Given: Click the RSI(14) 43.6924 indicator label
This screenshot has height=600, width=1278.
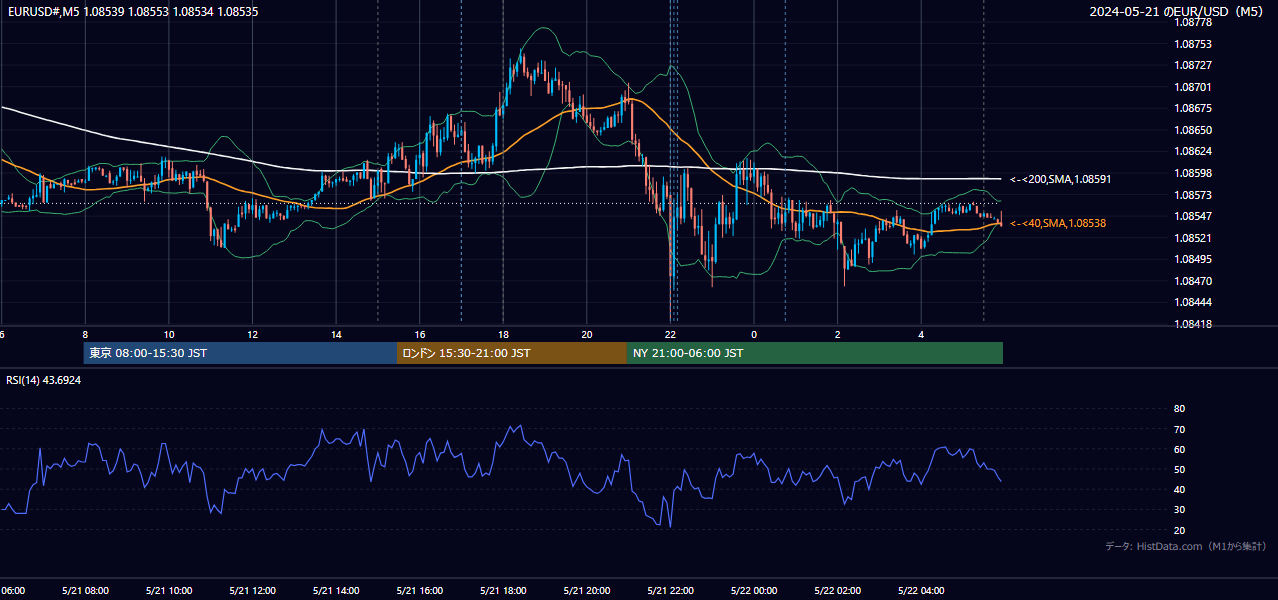Looking at the screenshot, I should 44,380.
